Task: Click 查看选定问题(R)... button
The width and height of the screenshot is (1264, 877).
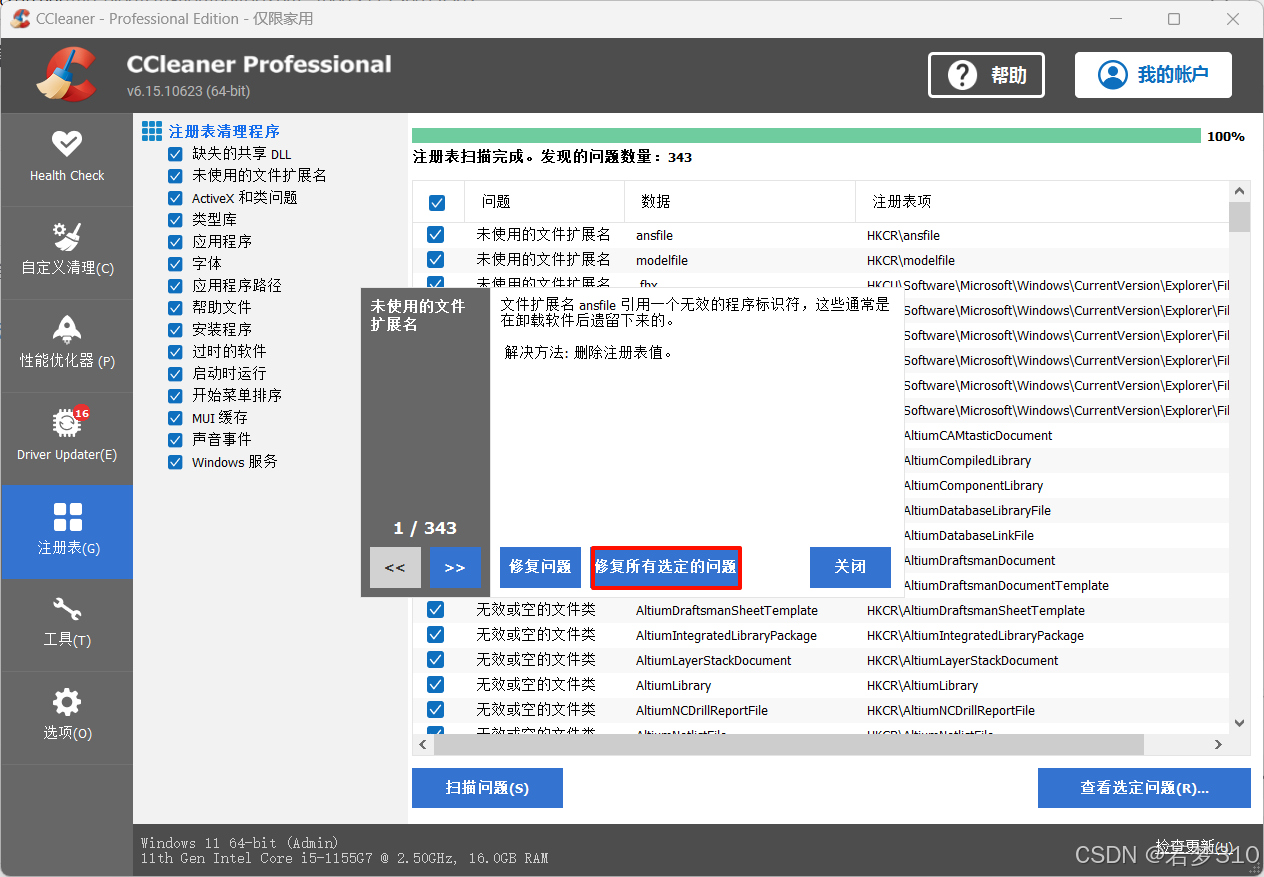Action: pyautogui.click(x=1144, y=788)
